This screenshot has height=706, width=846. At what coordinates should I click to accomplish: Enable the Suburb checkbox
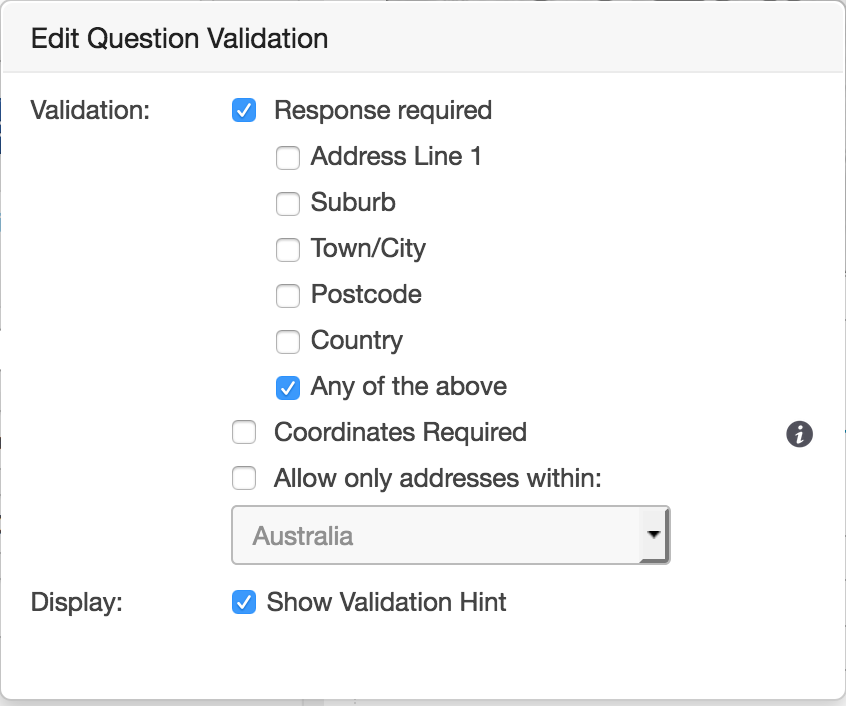(x=288, y=203)
